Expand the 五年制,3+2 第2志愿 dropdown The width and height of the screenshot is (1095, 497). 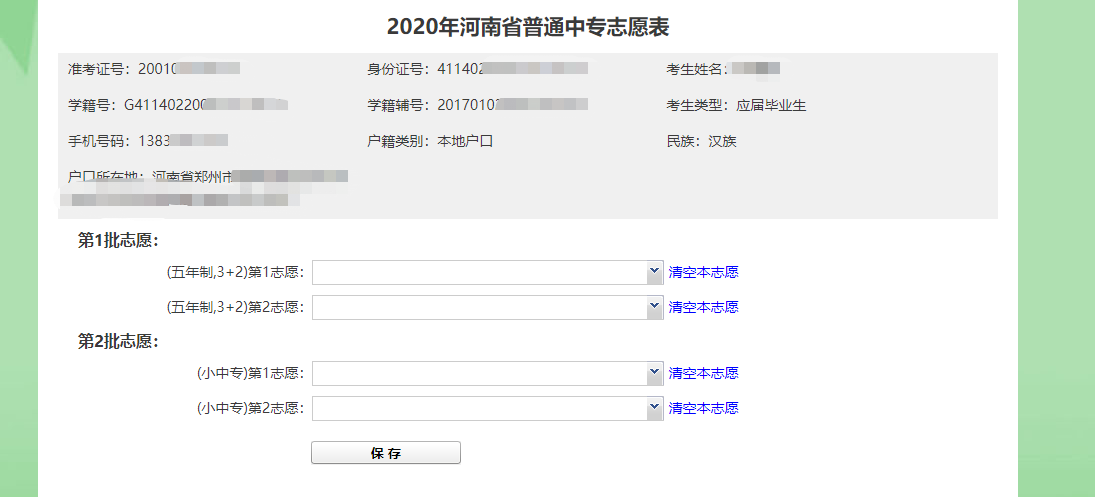click(x=487, y=308)
